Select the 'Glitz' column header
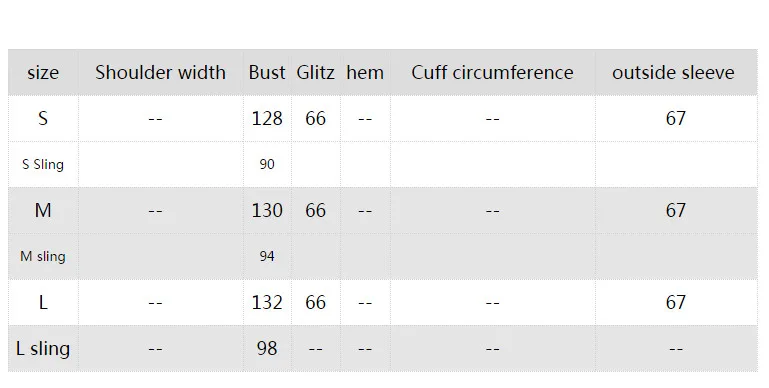The width and height of the screenshot is (769, 388). click(x=315, y=73)
